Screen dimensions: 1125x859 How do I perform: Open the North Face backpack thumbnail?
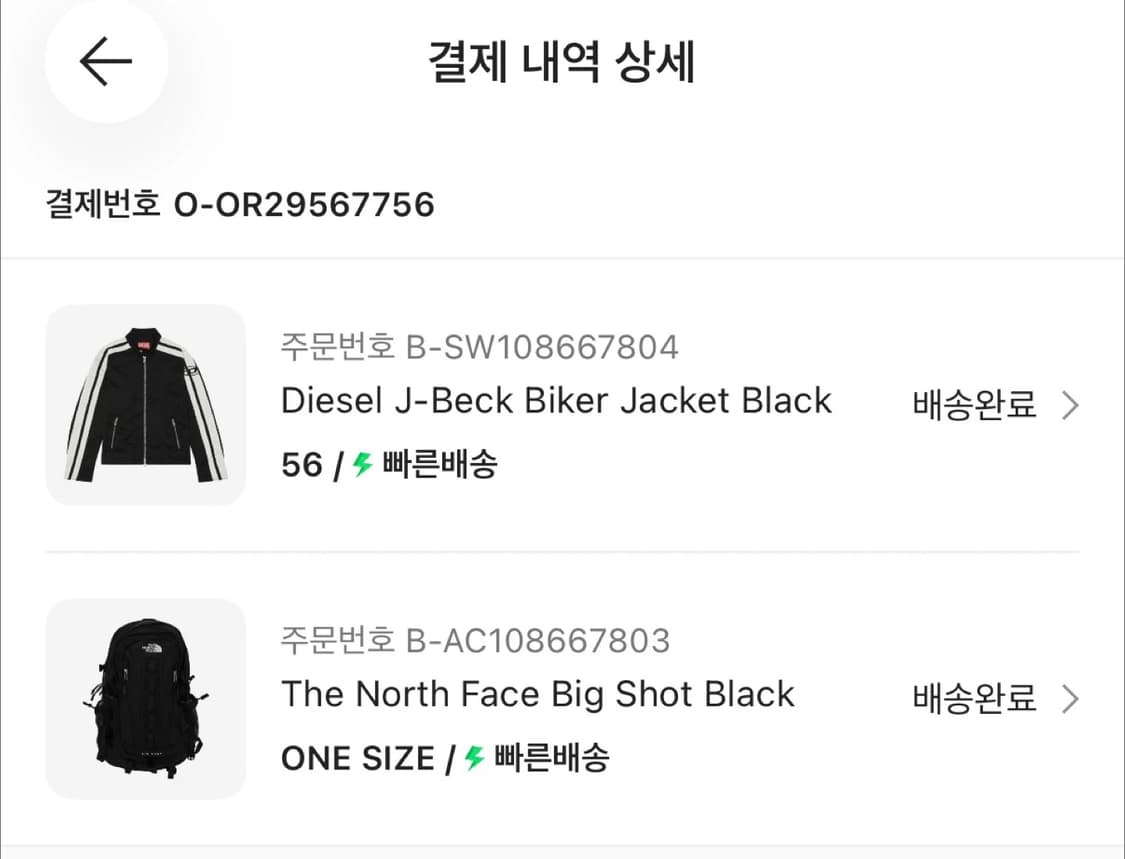[x=146, y=698]
